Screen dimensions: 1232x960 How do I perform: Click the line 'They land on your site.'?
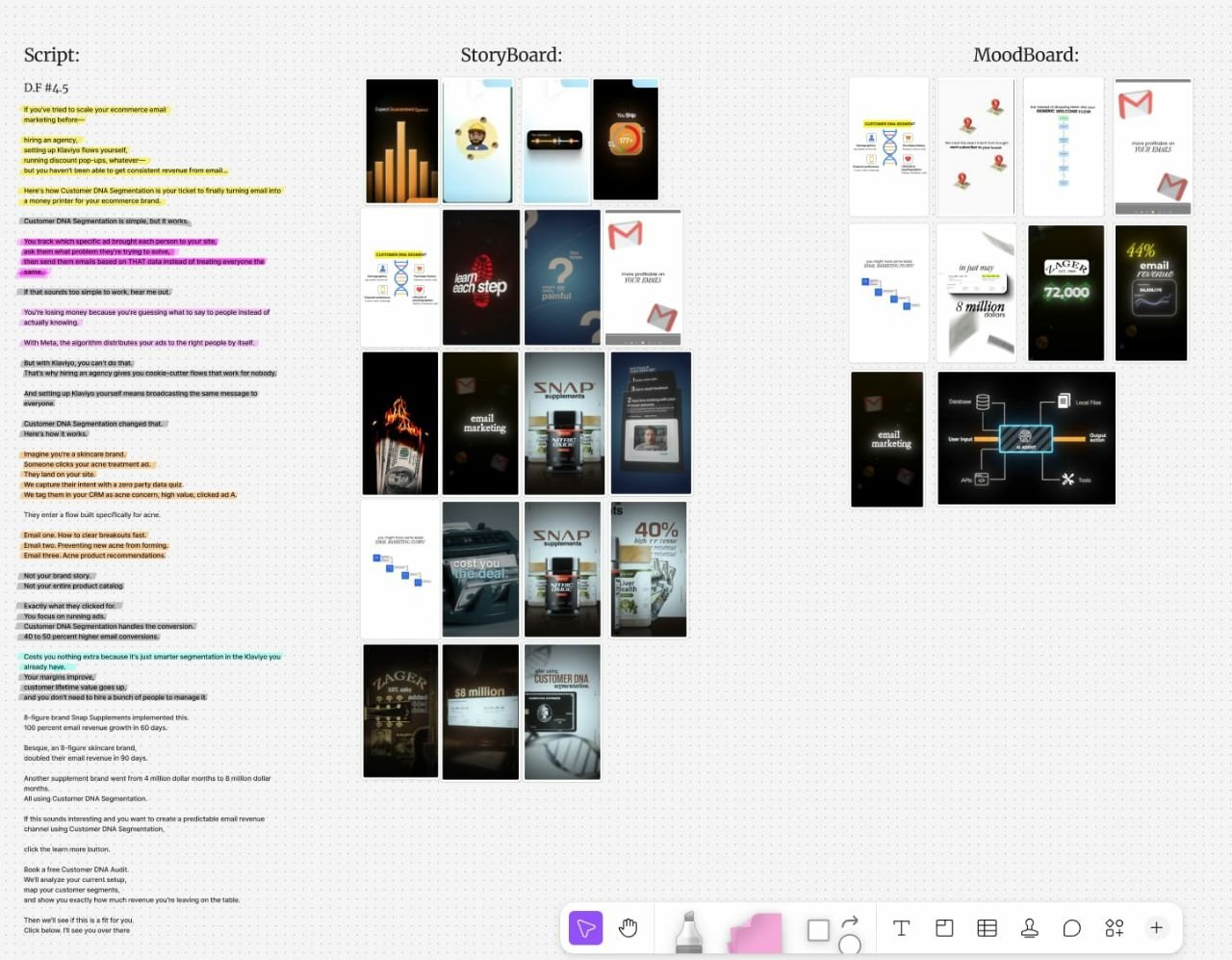[x=59, y=475]
